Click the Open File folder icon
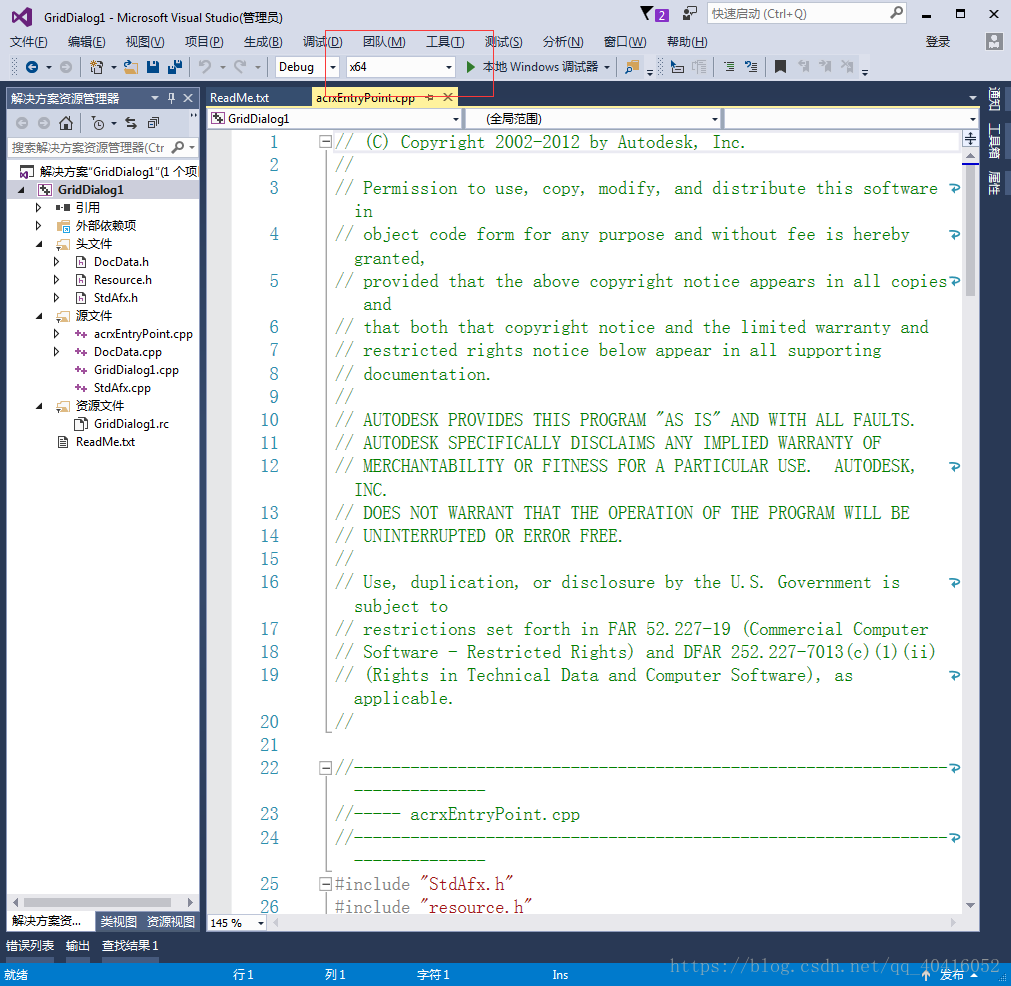This screenshot has width=1011, height=986. 131,67
